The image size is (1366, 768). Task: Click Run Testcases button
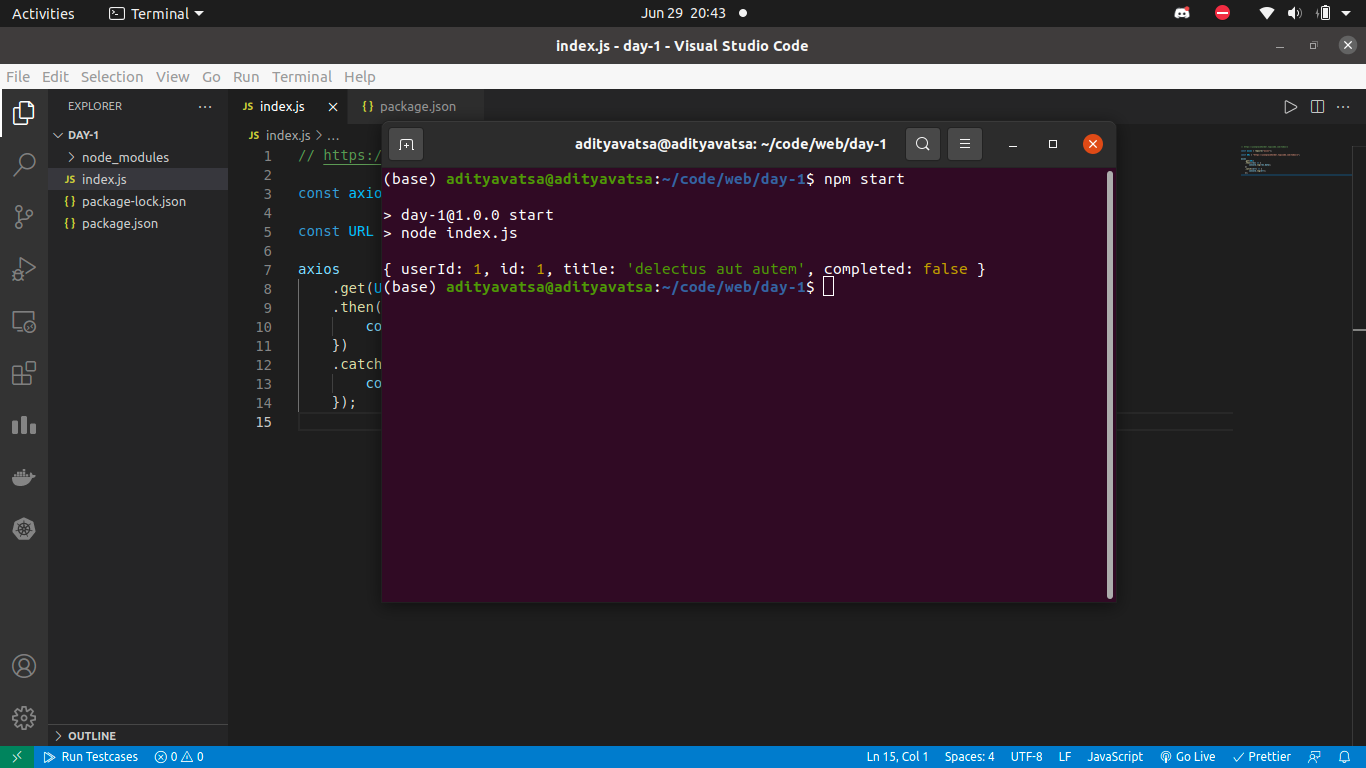click(91, 757)
